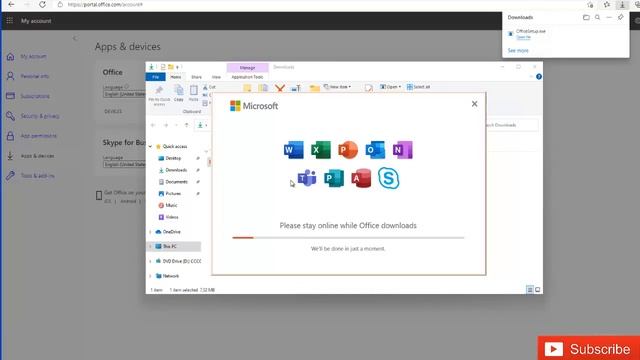Open the New item dropdown in ribbon
The image size is (640, 360).
(337, 87)
